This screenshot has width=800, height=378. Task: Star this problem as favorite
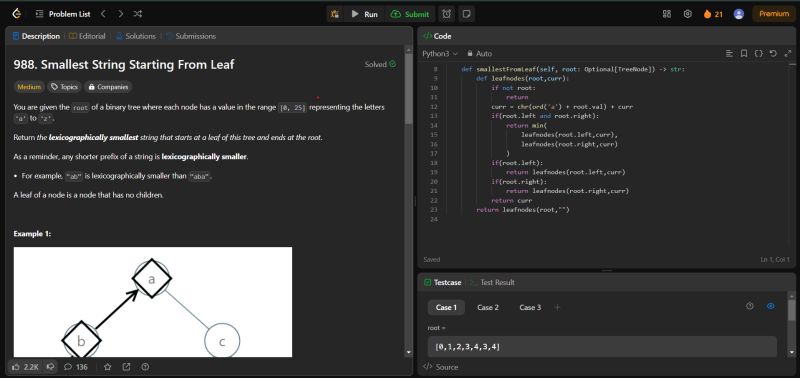point(108,366)
